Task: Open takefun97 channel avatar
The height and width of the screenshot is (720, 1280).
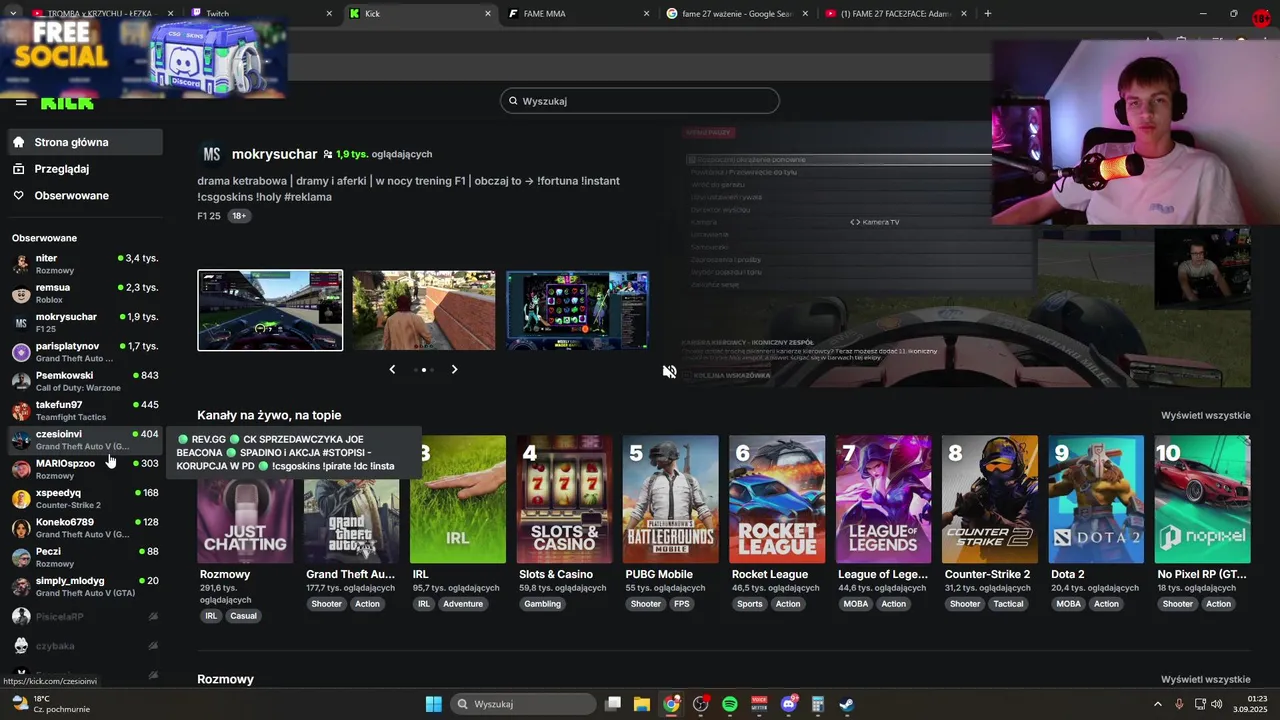Action: coord(21,410)
